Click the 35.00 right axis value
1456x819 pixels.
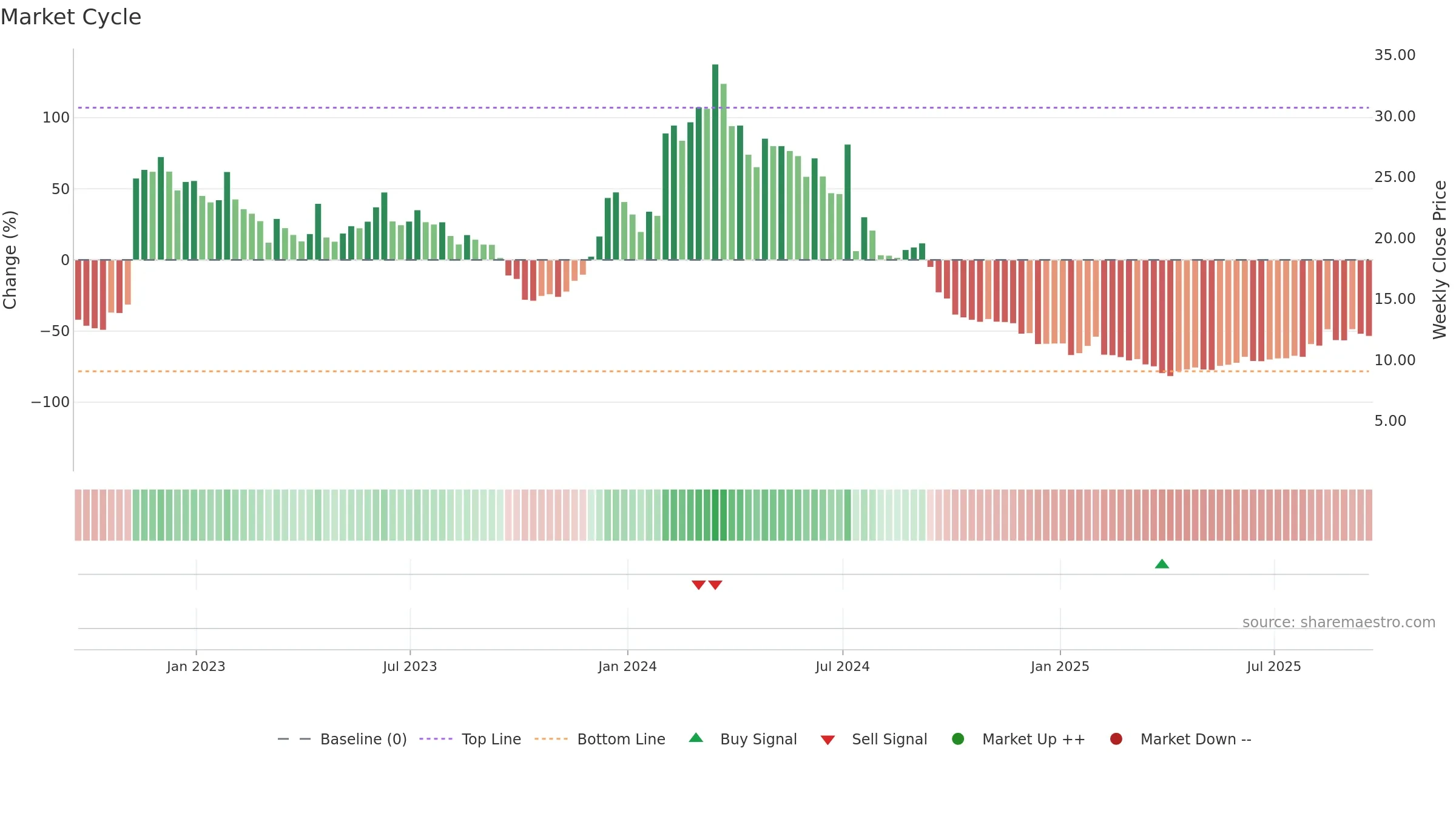point(1395,55)
